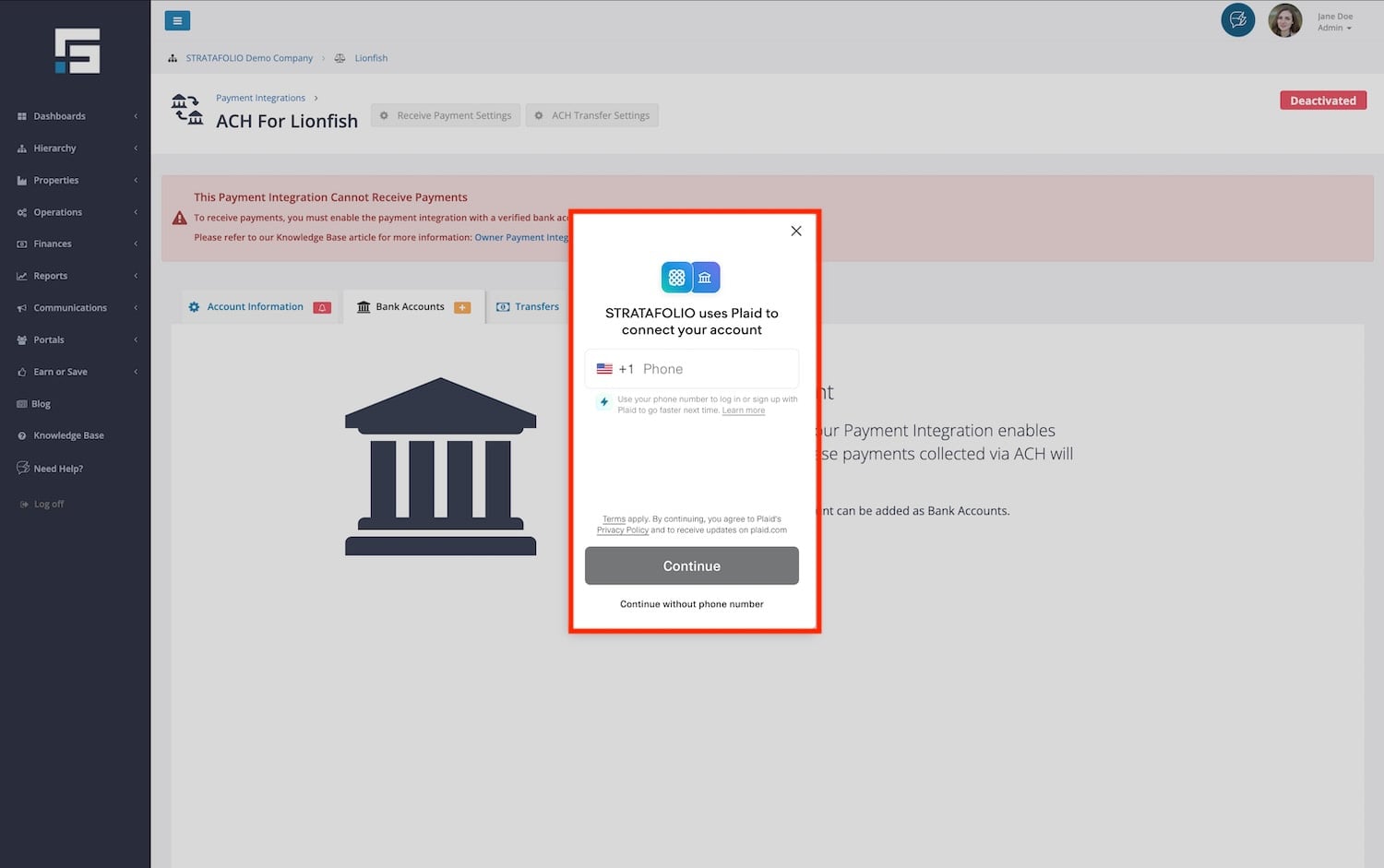
Task: Open the Knowledge Base sidebar item
Action: pos(68,435)
